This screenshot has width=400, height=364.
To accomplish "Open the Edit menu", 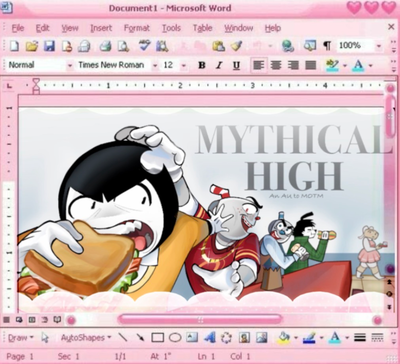I will click(43, 28).
